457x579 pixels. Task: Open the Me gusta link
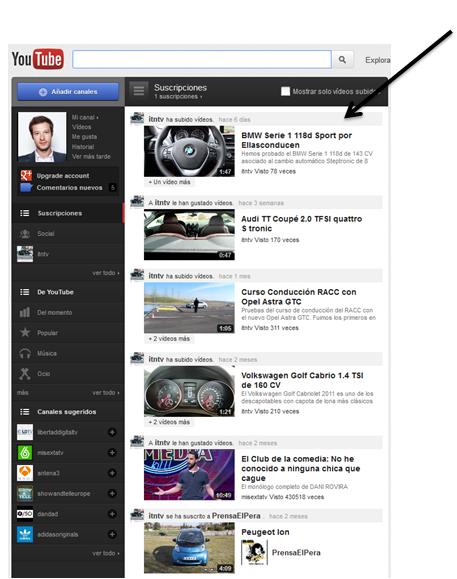pos(84,137)
